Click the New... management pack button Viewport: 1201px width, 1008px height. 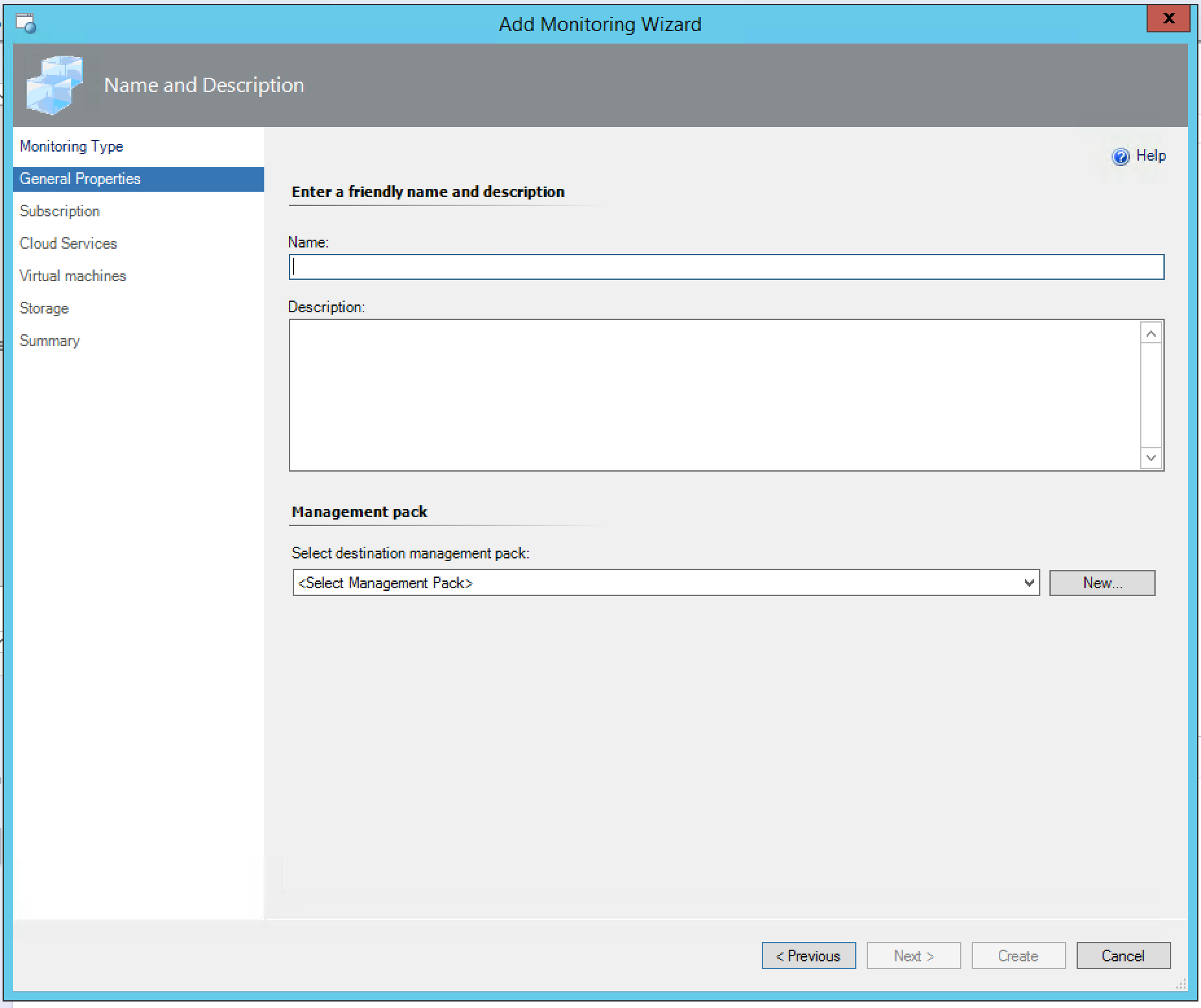tap(1102, 583)
